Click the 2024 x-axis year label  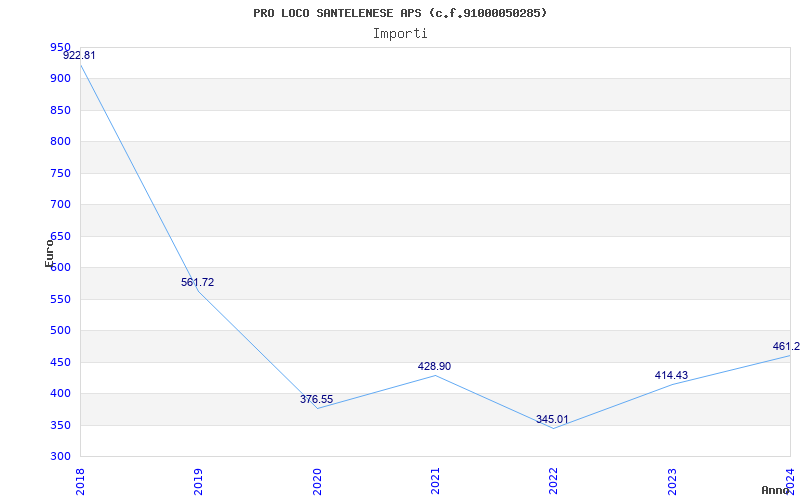tap(790, 481)
